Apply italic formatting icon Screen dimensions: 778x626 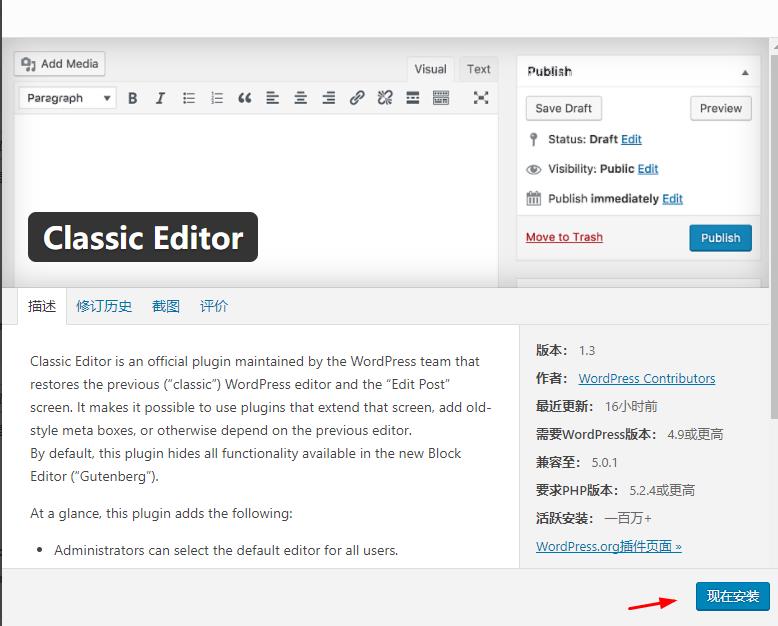160,98
